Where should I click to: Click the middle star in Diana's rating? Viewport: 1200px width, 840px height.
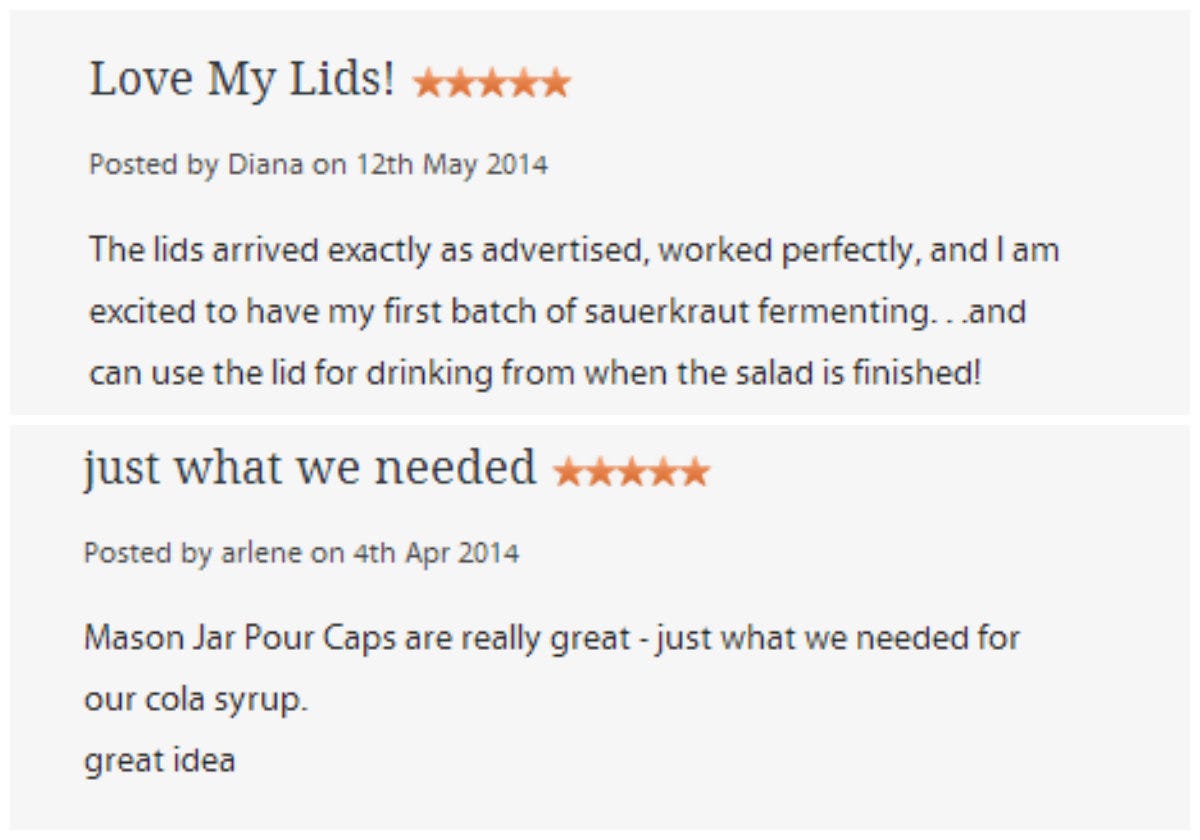491,83
